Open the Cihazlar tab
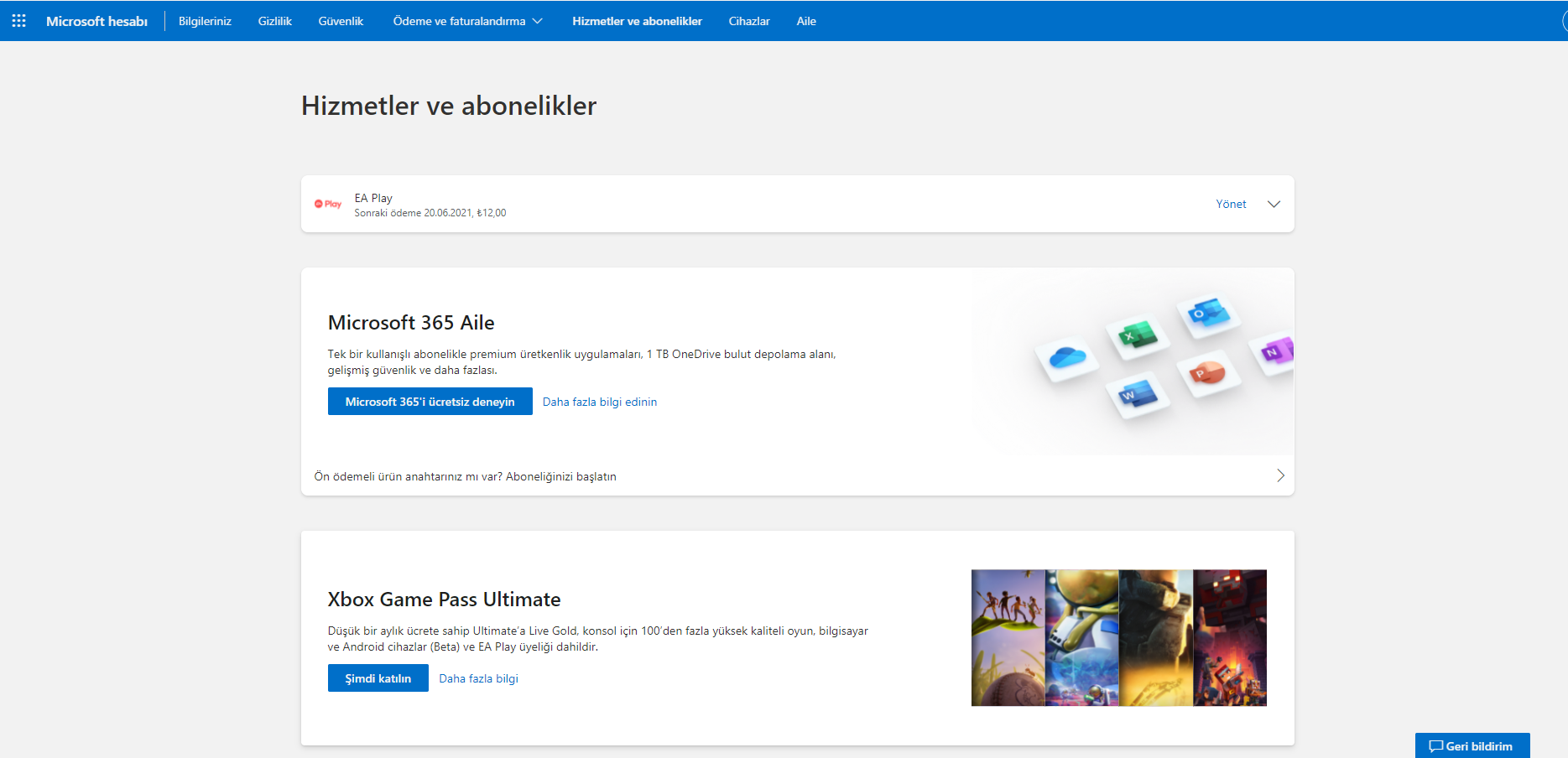 tap(749, 21)
